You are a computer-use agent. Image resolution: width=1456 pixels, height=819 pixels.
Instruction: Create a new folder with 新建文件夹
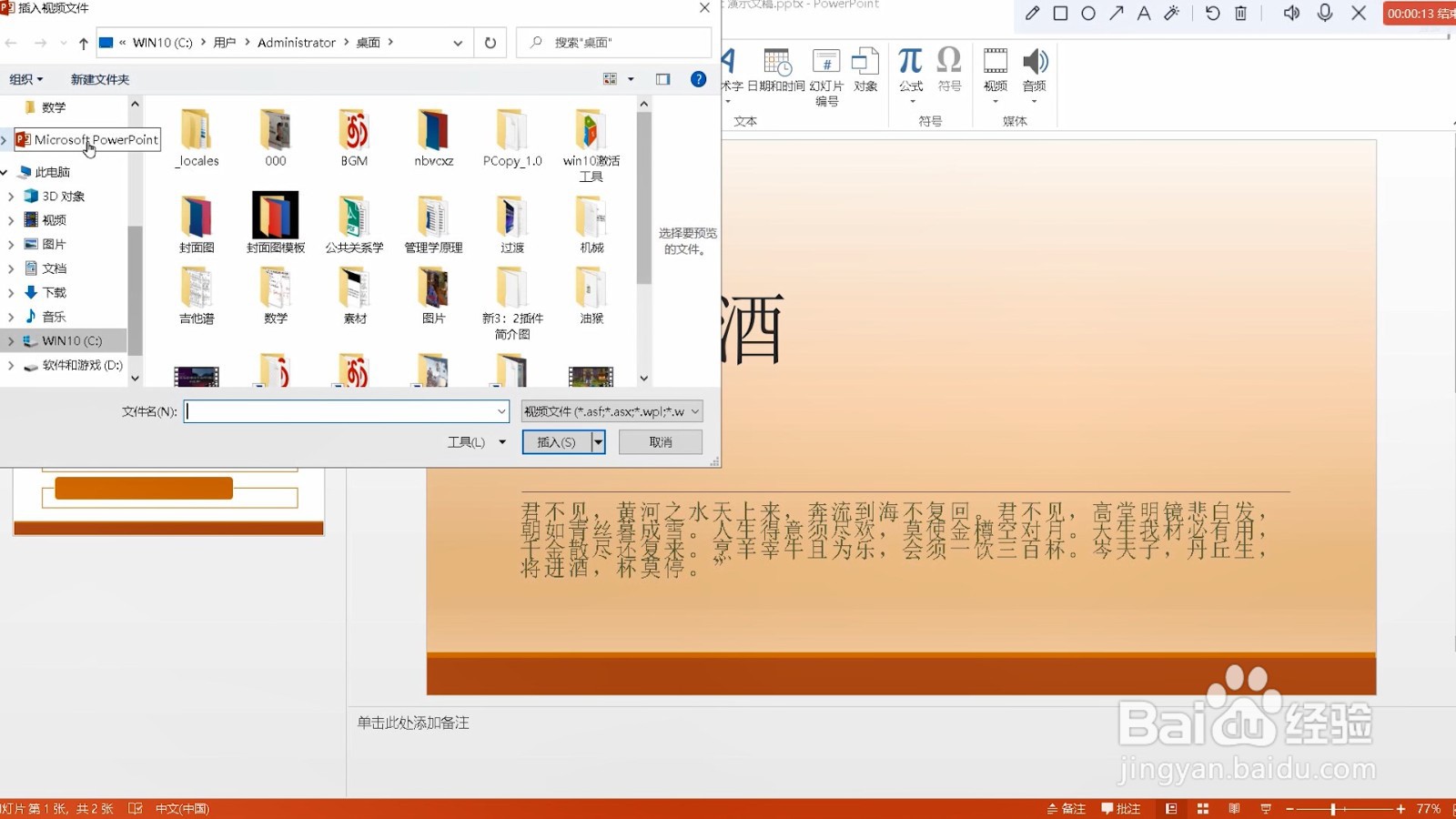pyautogui.click(x=100, y=79)
